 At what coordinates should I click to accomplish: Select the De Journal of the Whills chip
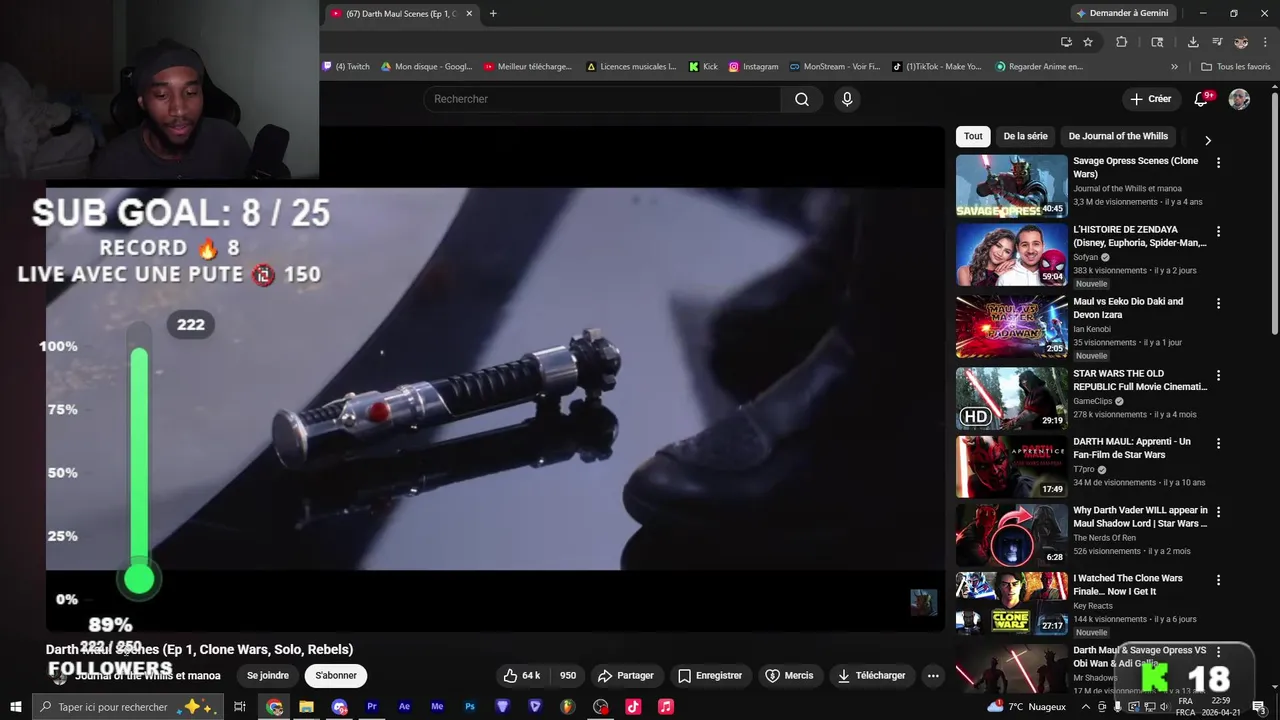(x=1118, y=136)
